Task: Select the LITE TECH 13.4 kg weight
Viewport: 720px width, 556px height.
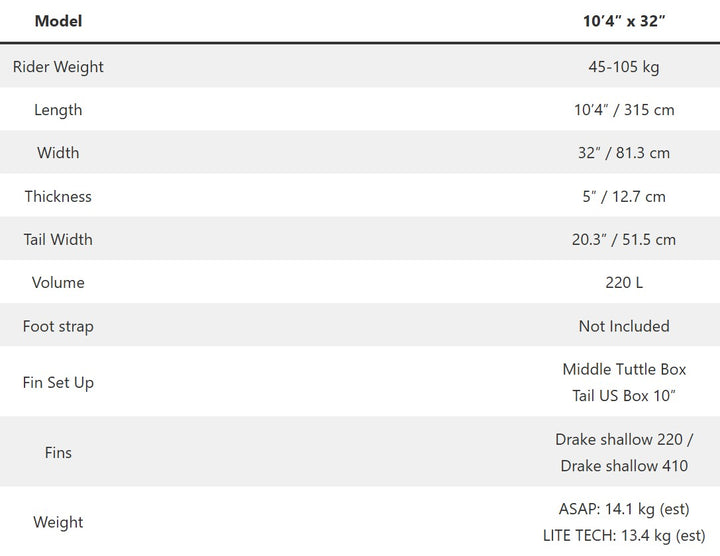Action: click(x=624, y=536)
